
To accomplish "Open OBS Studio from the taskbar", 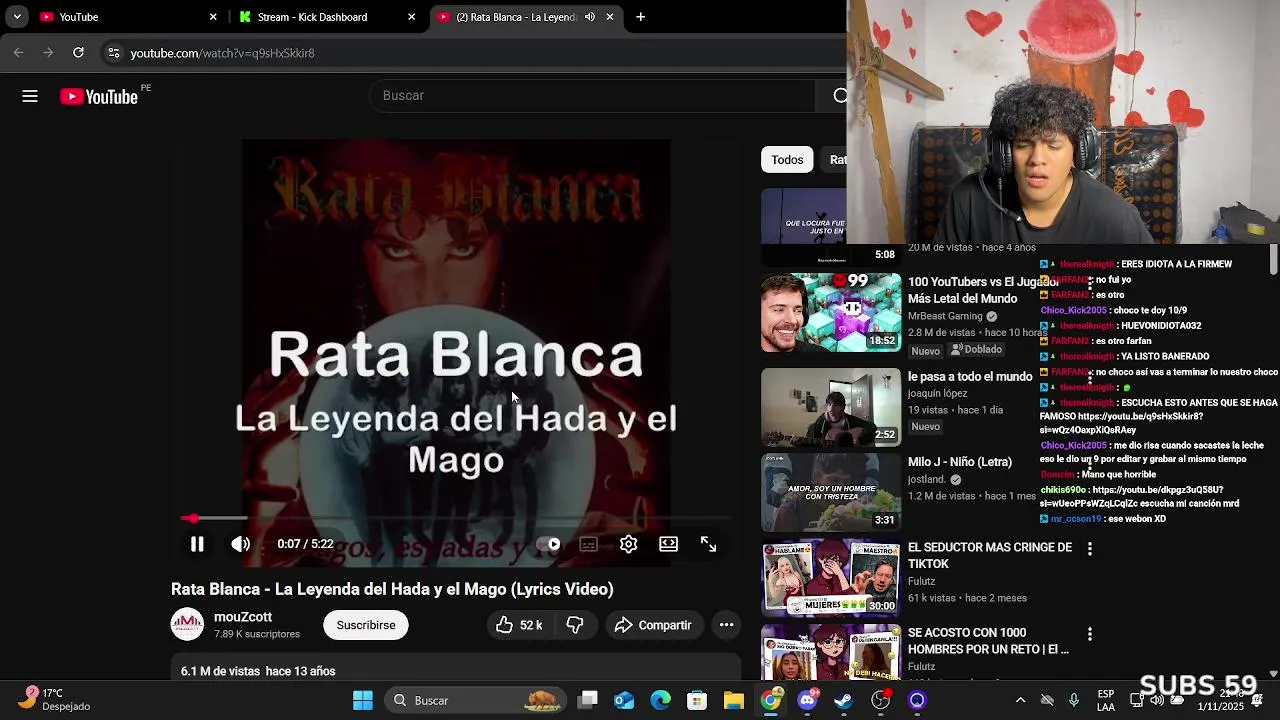I will click(881, 700).
